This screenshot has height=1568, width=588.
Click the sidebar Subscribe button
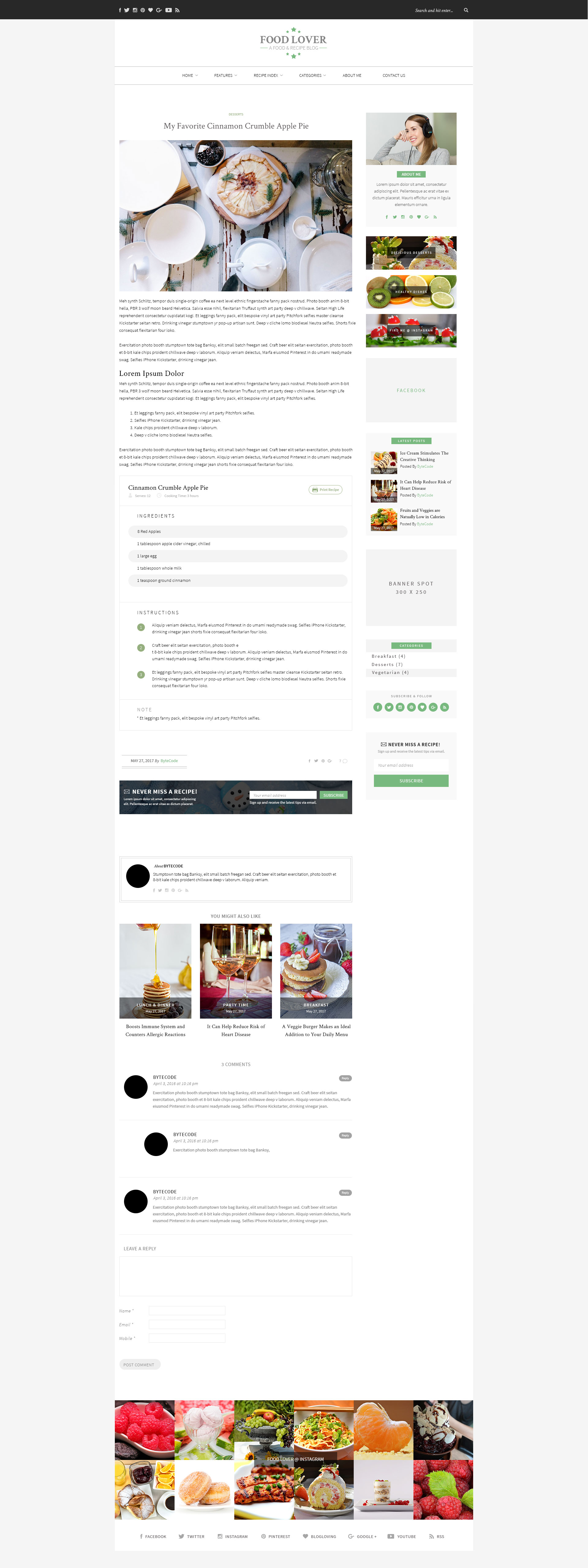coord(411,780)
